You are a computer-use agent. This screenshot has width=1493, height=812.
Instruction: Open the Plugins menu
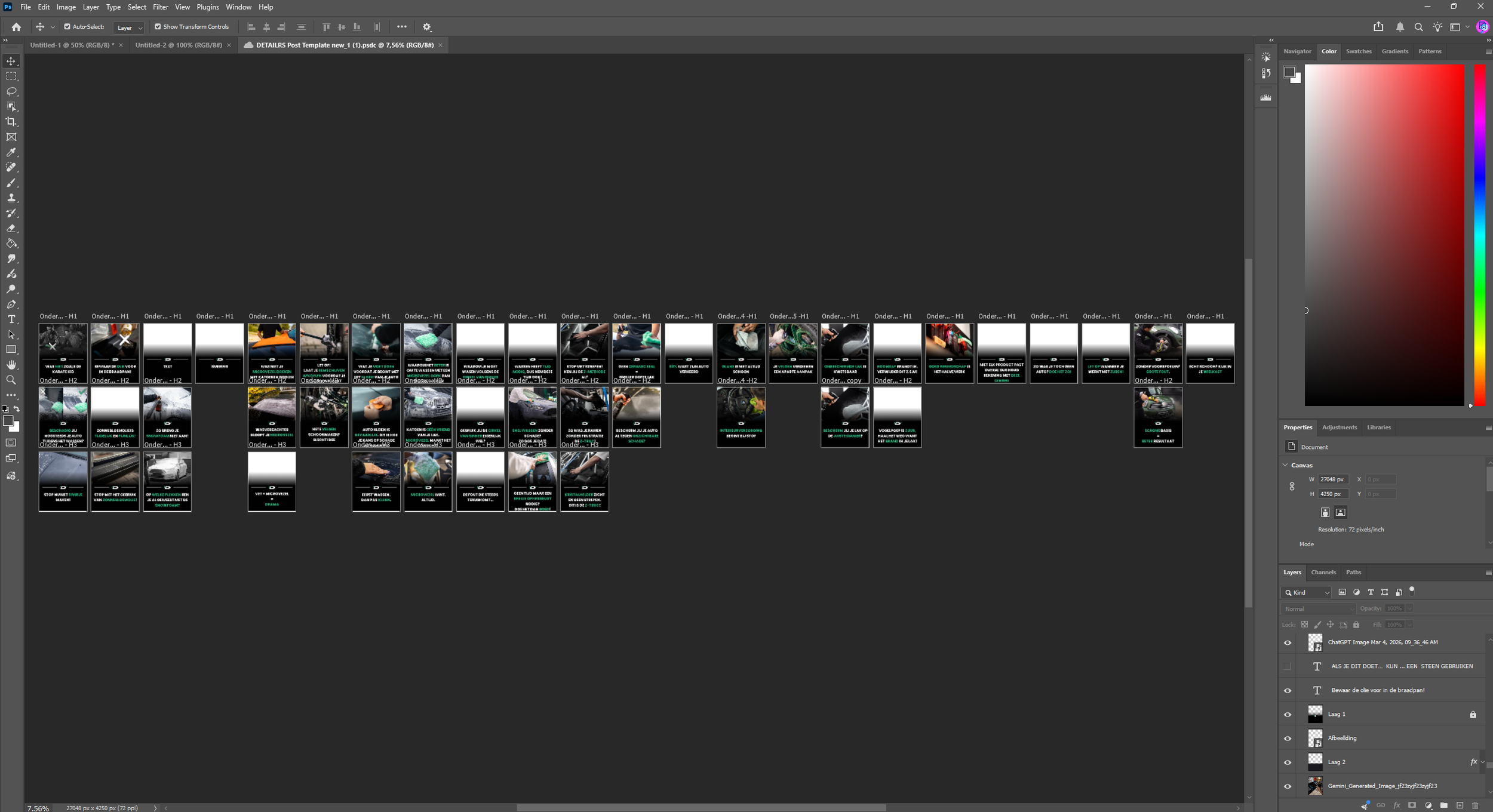[208, 7]
